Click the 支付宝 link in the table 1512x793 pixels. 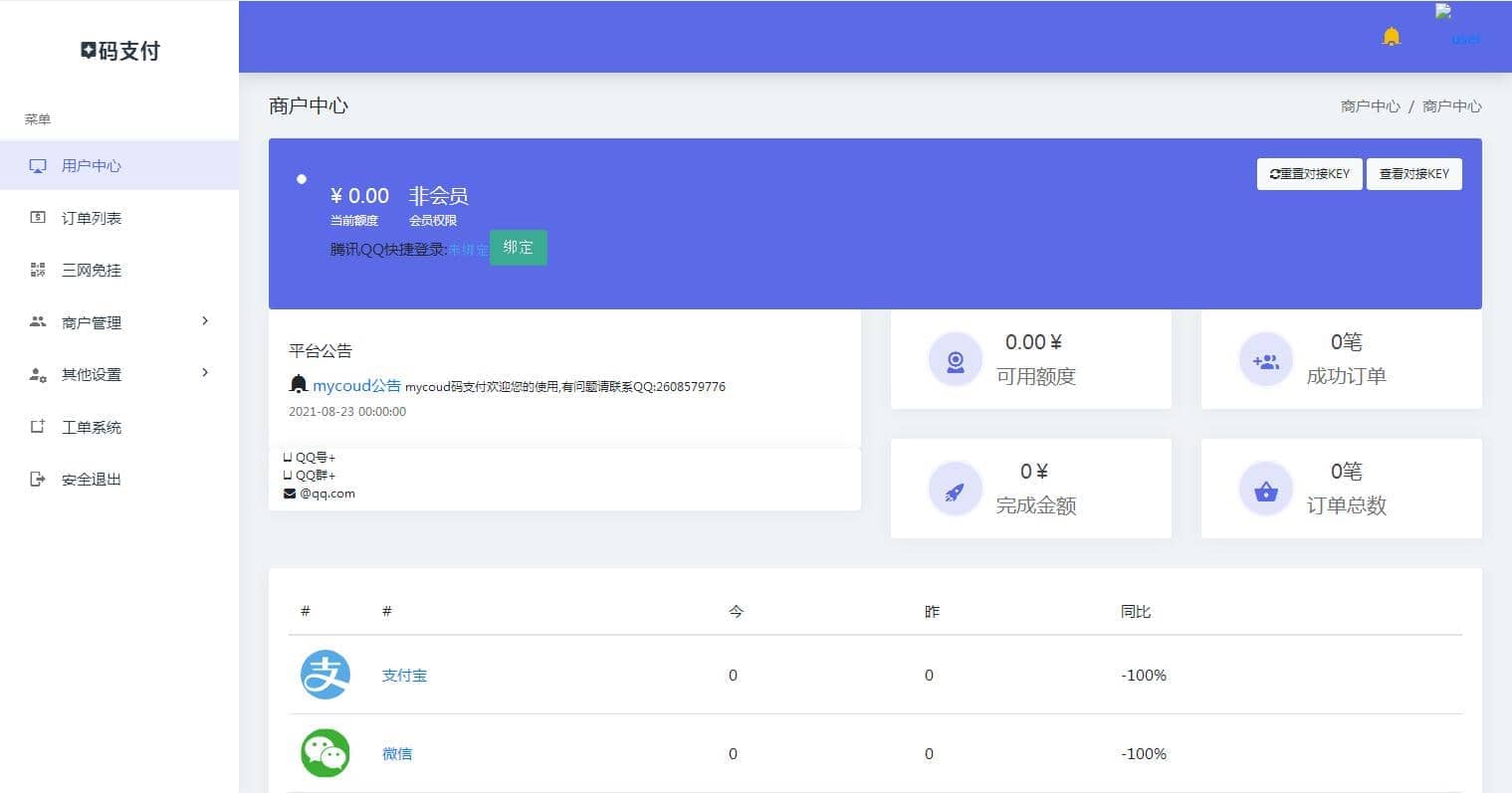pos(404,675)
